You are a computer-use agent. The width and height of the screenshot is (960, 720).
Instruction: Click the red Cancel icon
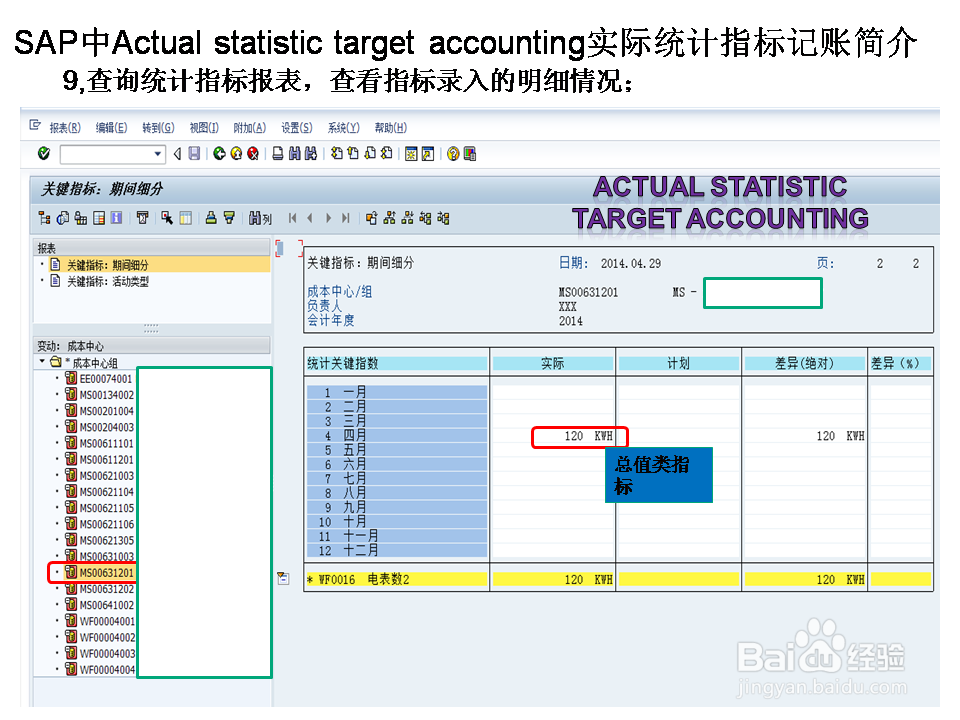point(253,154)
